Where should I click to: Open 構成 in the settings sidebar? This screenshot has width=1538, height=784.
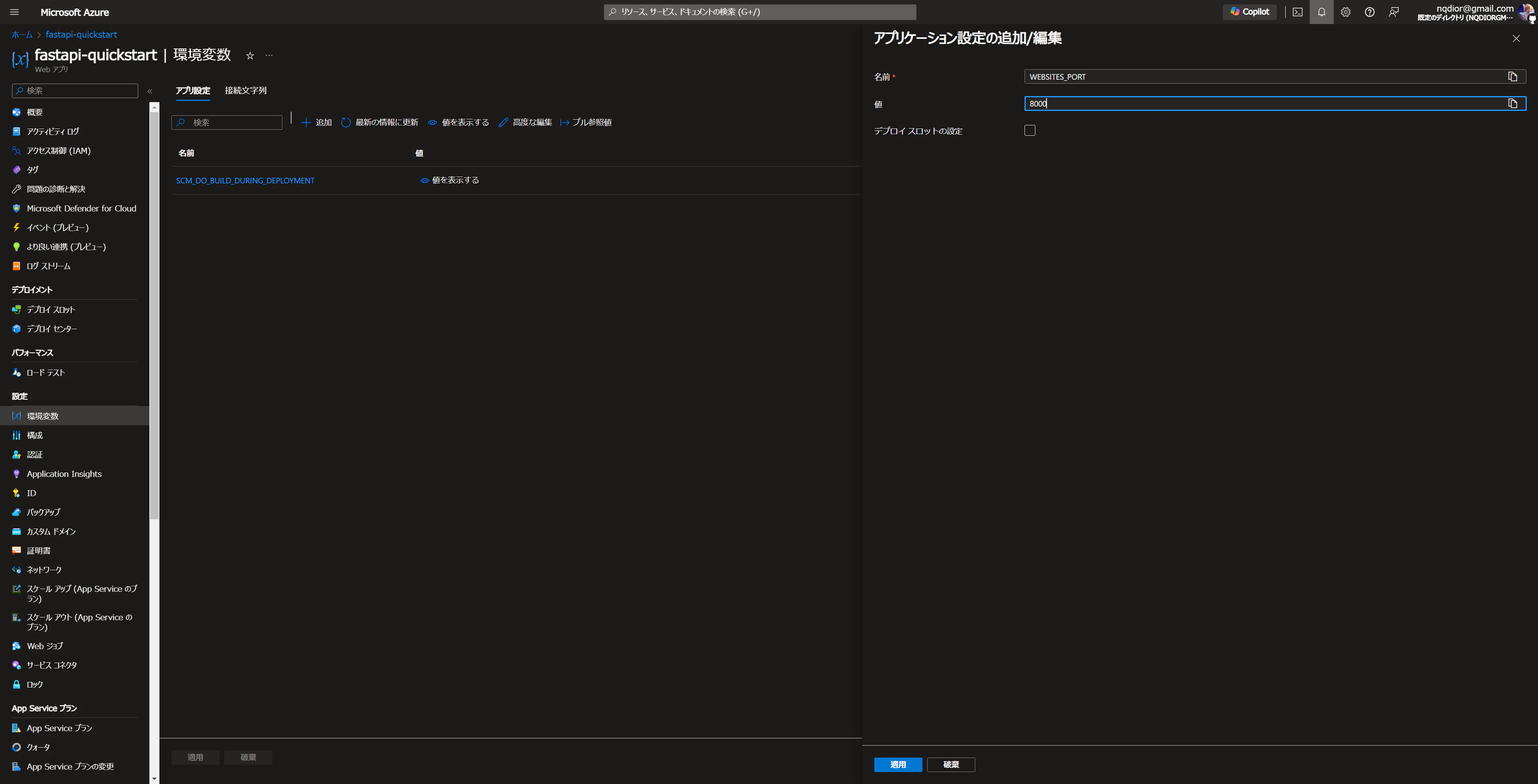tap(34, 435)
